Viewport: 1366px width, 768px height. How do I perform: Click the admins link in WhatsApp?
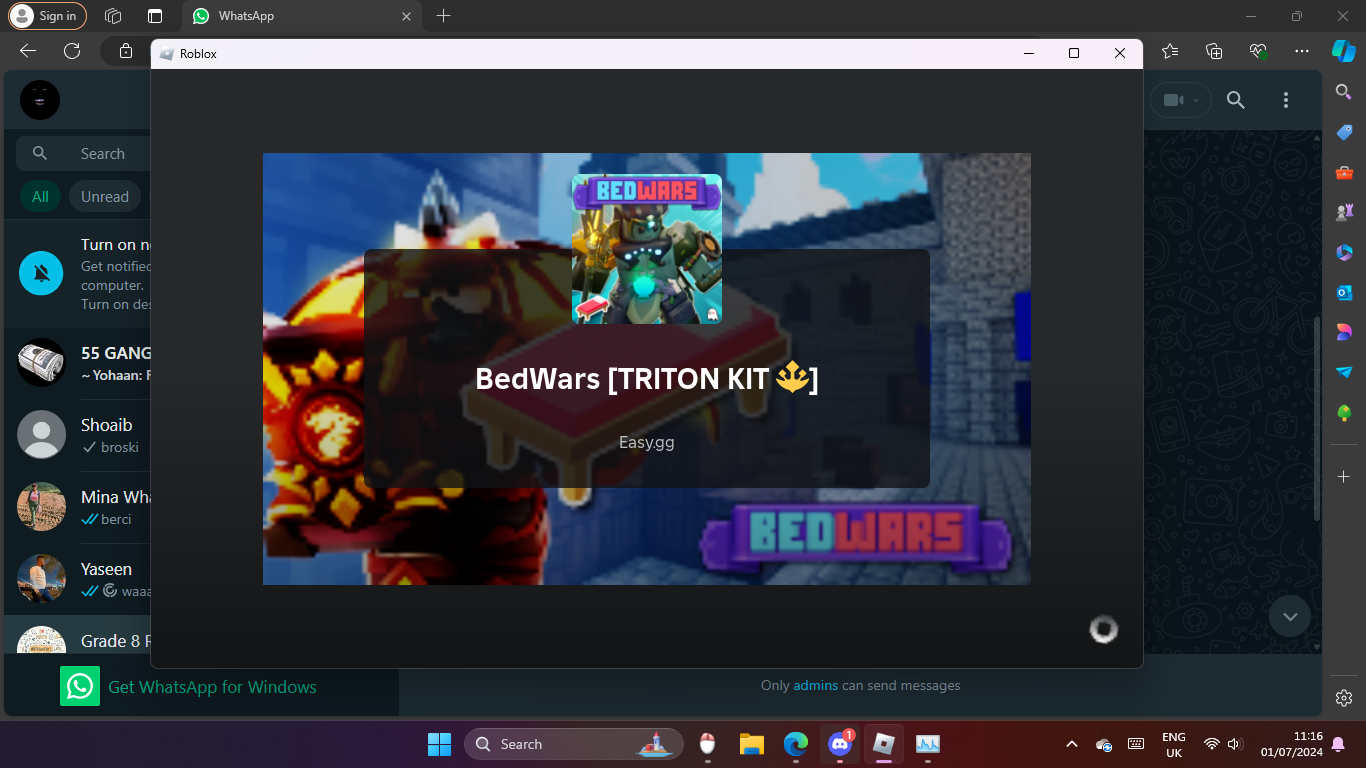pos(815,686)
